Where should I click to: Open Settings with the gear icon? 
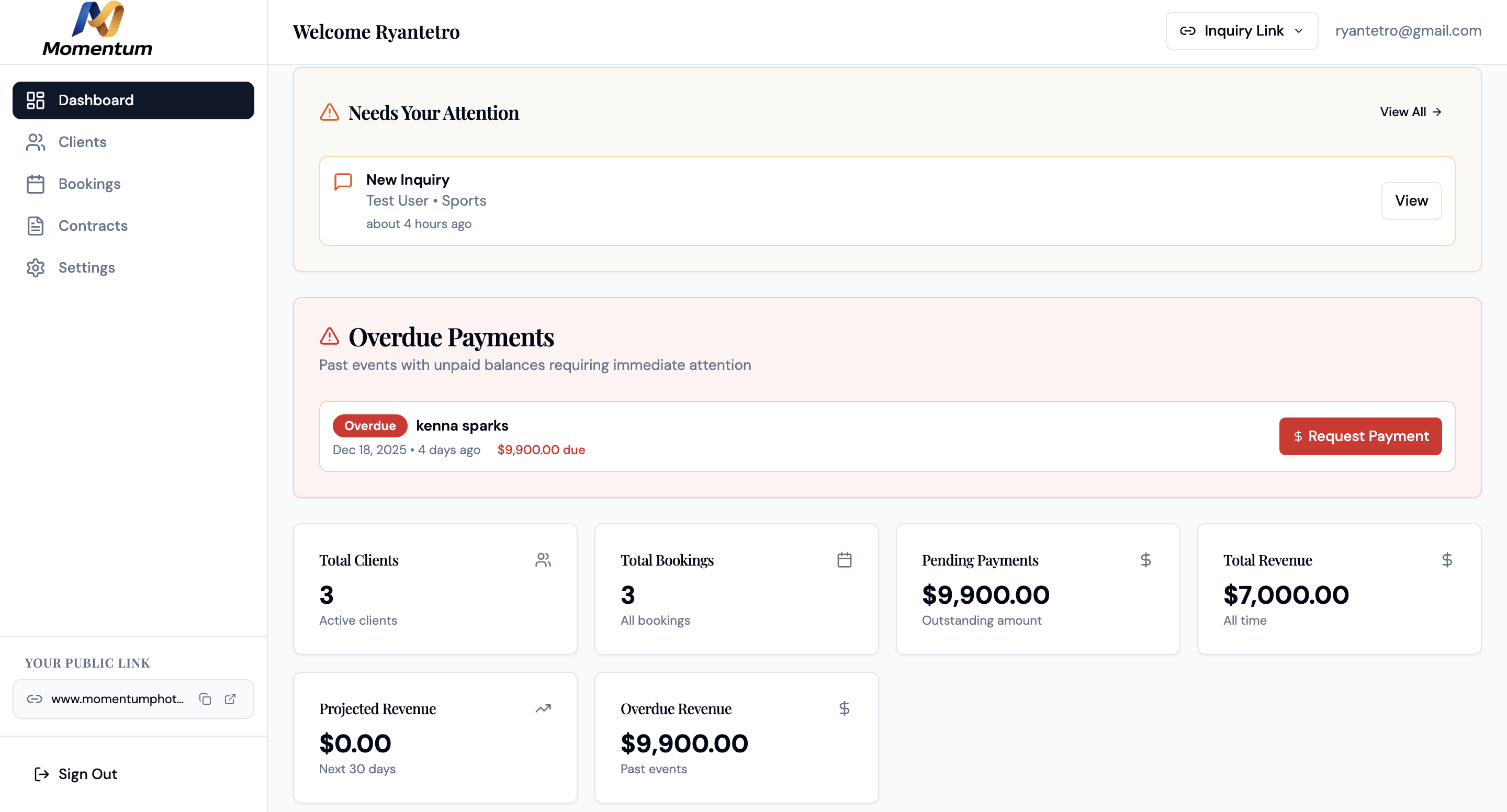point(35,267)
